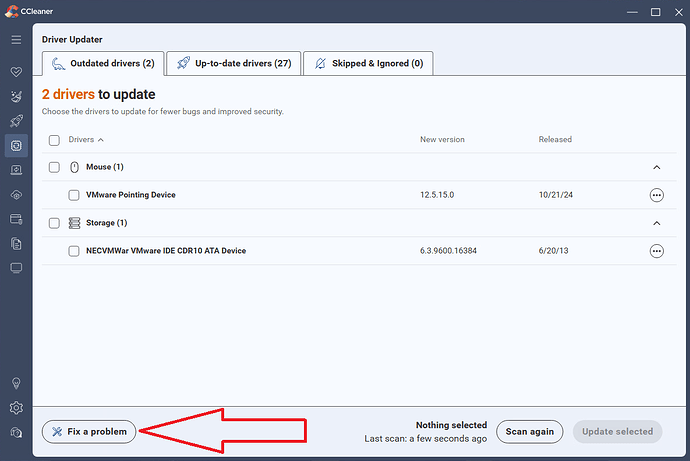Image resolution: width=690 pixels, height=461 pixels.
Task: Select the Storage (1) group checkbox
Action: 54,223
